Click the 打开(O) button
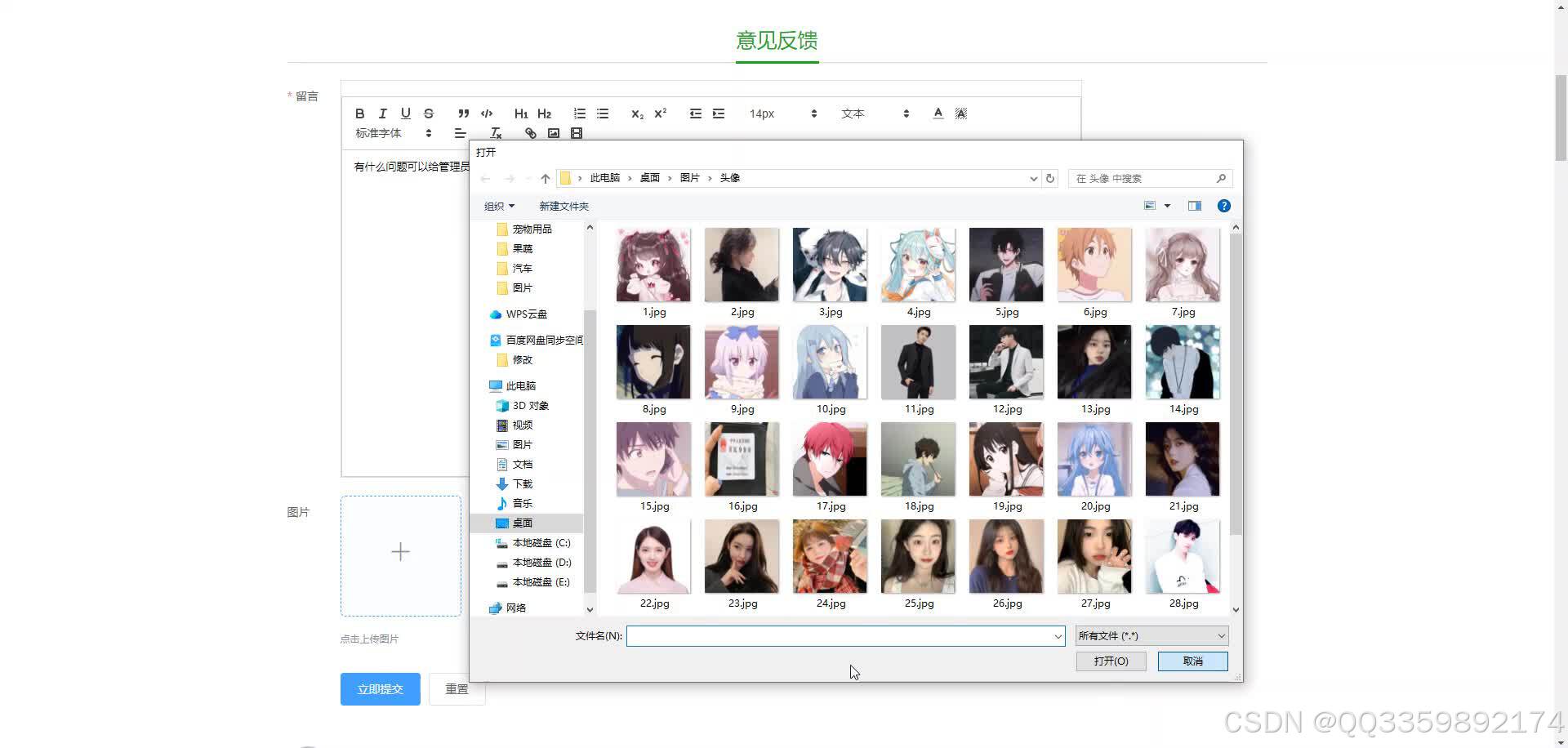Screen dimensions: 1568x748 click(1111, 661)
